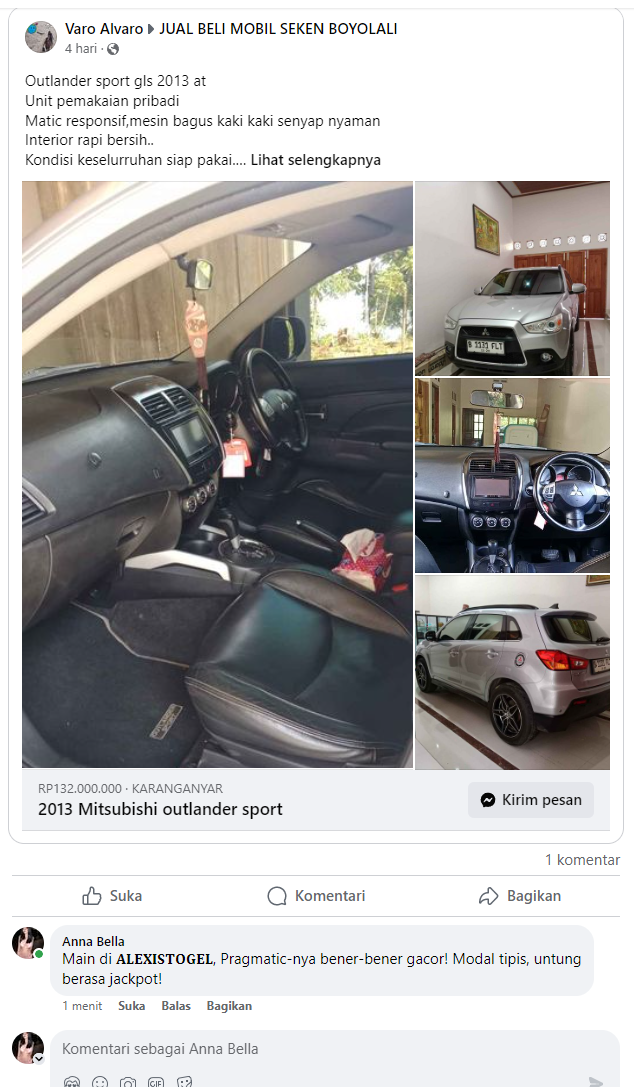Click Suka under Anna Bella's comment
The width and height of the screenshot is (634, 1087).
tap(132, 1006)
